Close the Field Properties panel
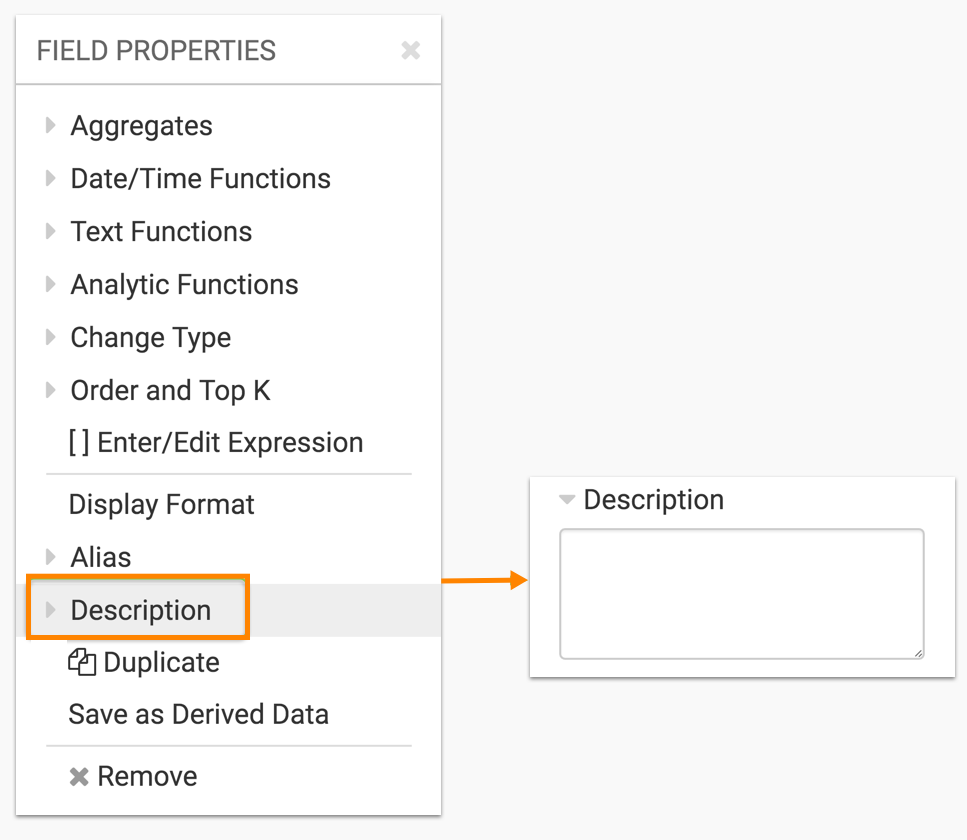967x840 pixels. [x=410, y=51]
